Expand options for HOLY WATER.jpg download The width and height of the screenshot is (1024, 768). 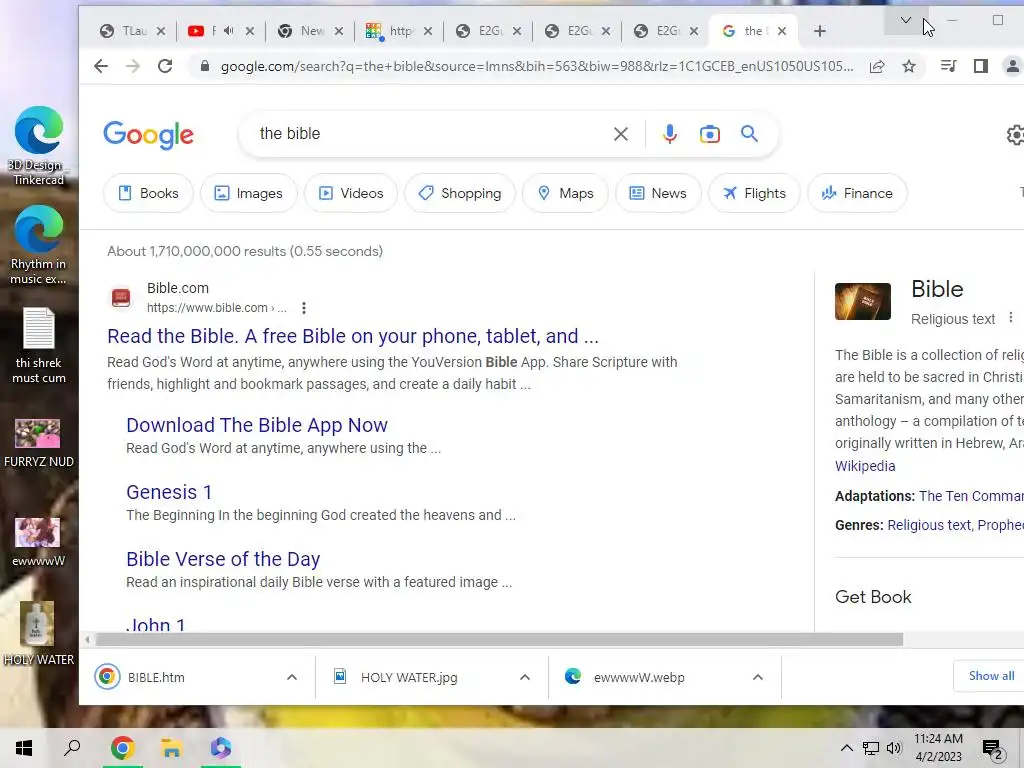(524, 677)
